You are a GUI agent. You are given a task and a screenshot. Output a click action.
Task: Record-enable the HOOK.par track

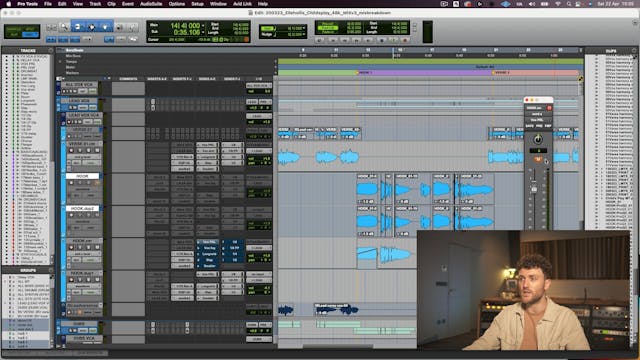(71, 247)
